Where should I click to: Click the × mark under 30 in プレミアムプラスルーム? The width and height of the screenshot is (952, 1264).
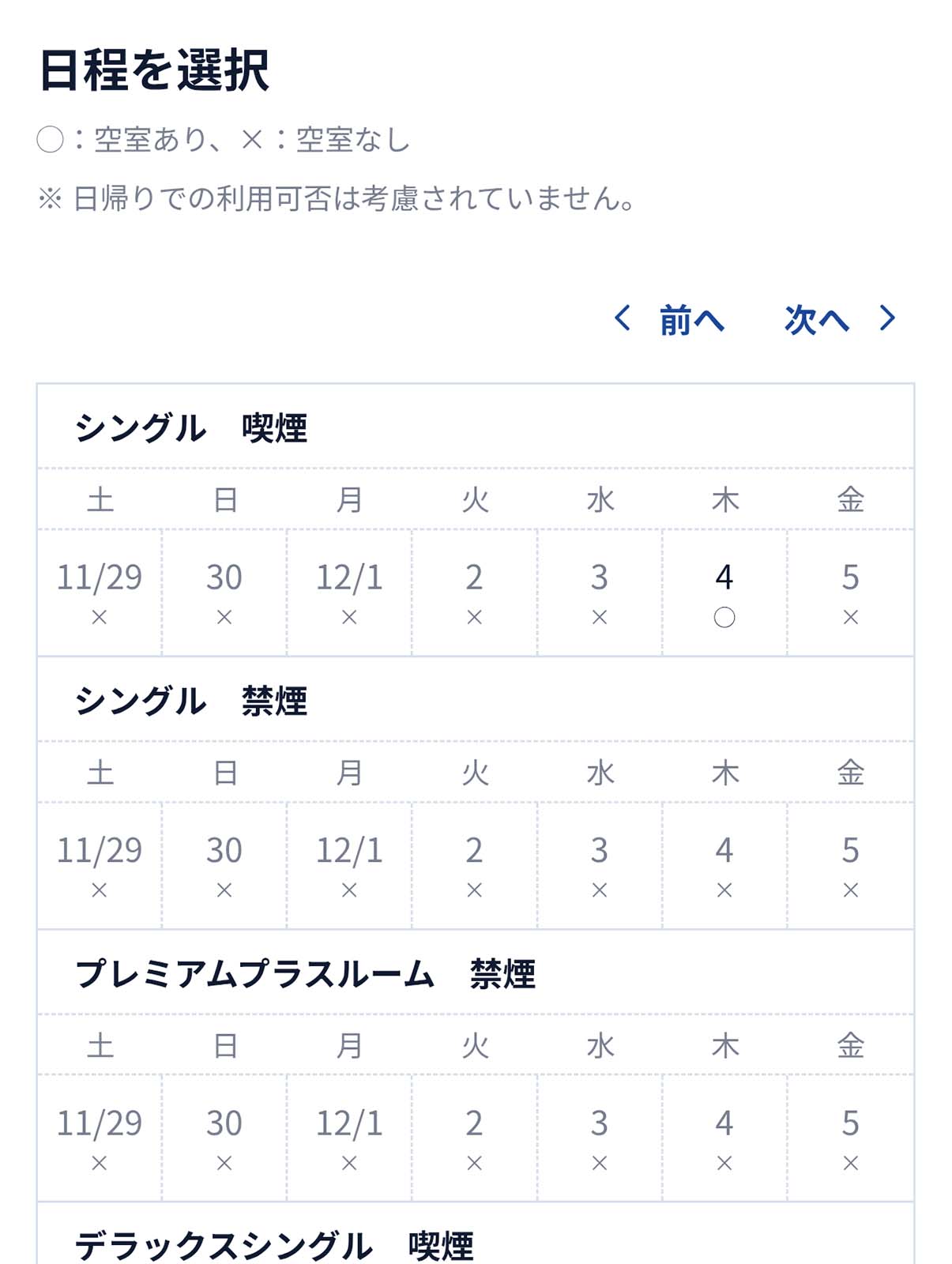click(224, 1163)
